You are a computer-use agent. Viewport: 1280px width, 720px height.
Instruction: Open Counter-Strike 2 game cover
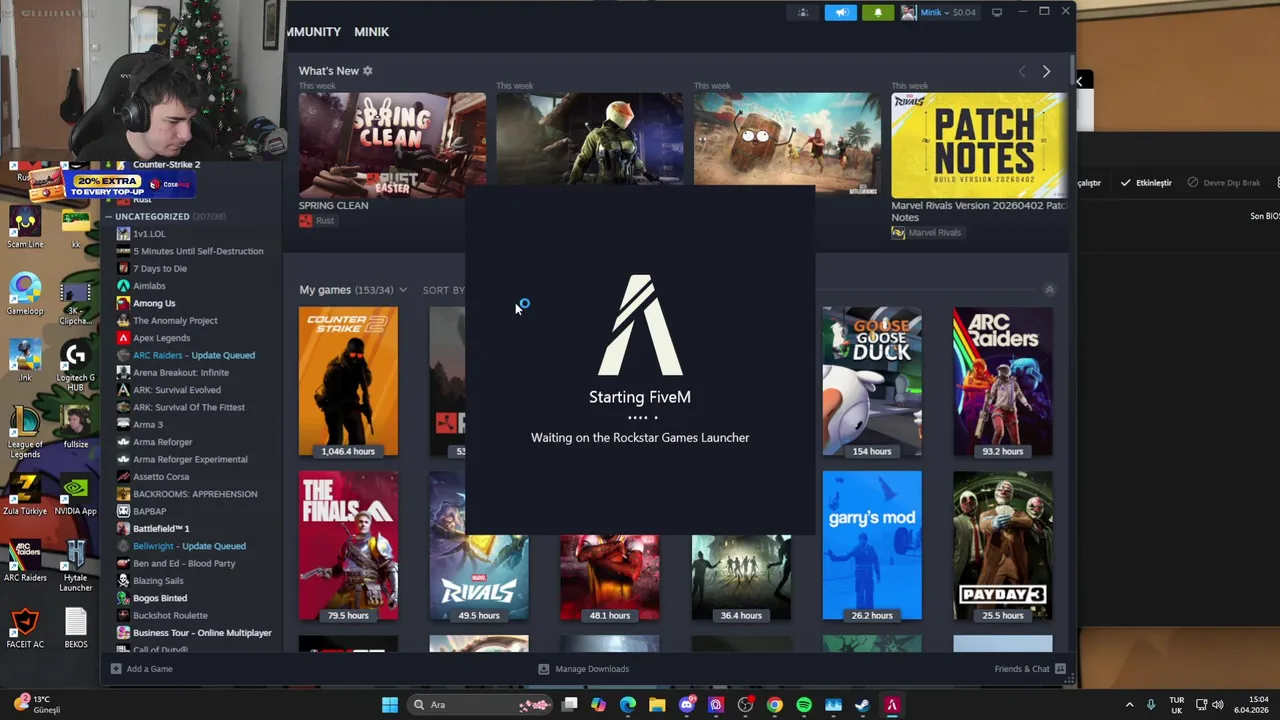348,381
